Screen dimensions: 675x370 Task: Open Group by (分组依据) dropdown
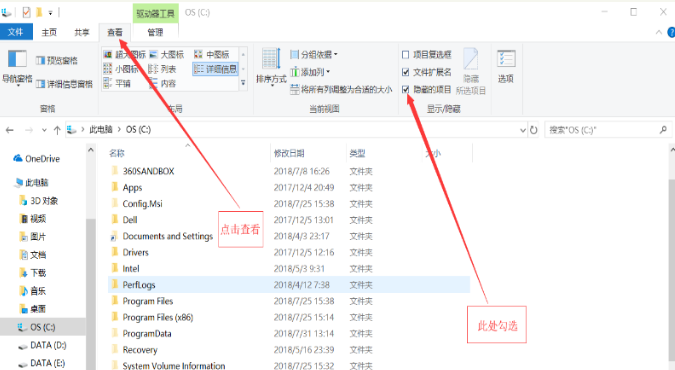pos(314,55)
